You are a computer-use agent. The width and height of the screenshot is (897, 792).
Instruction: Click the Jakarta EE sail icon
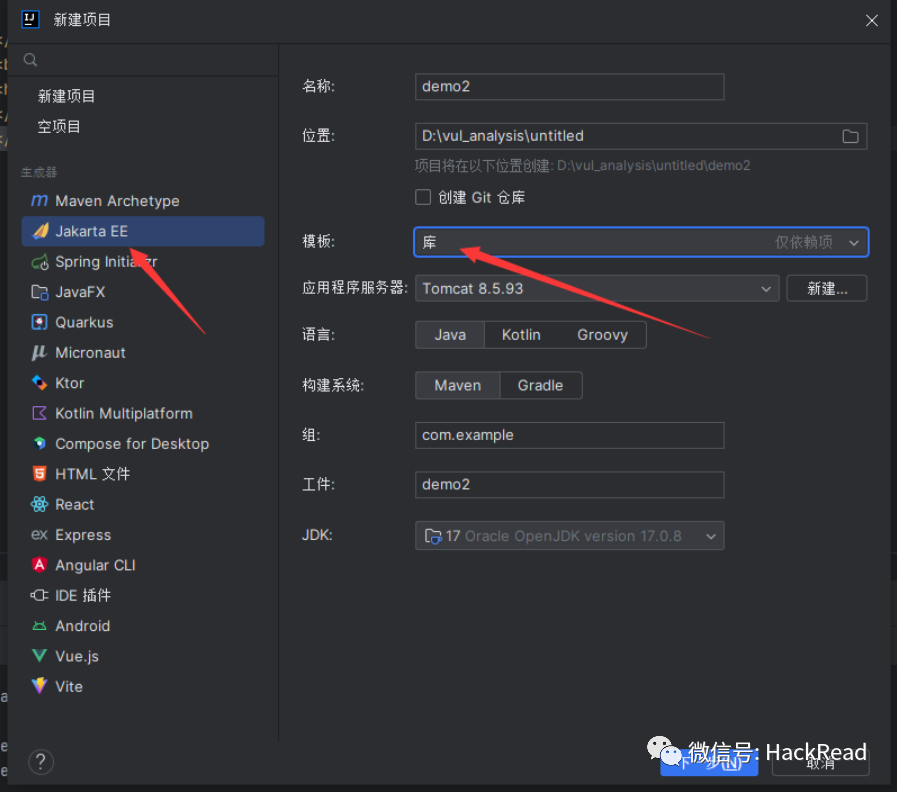pos(40,231)
